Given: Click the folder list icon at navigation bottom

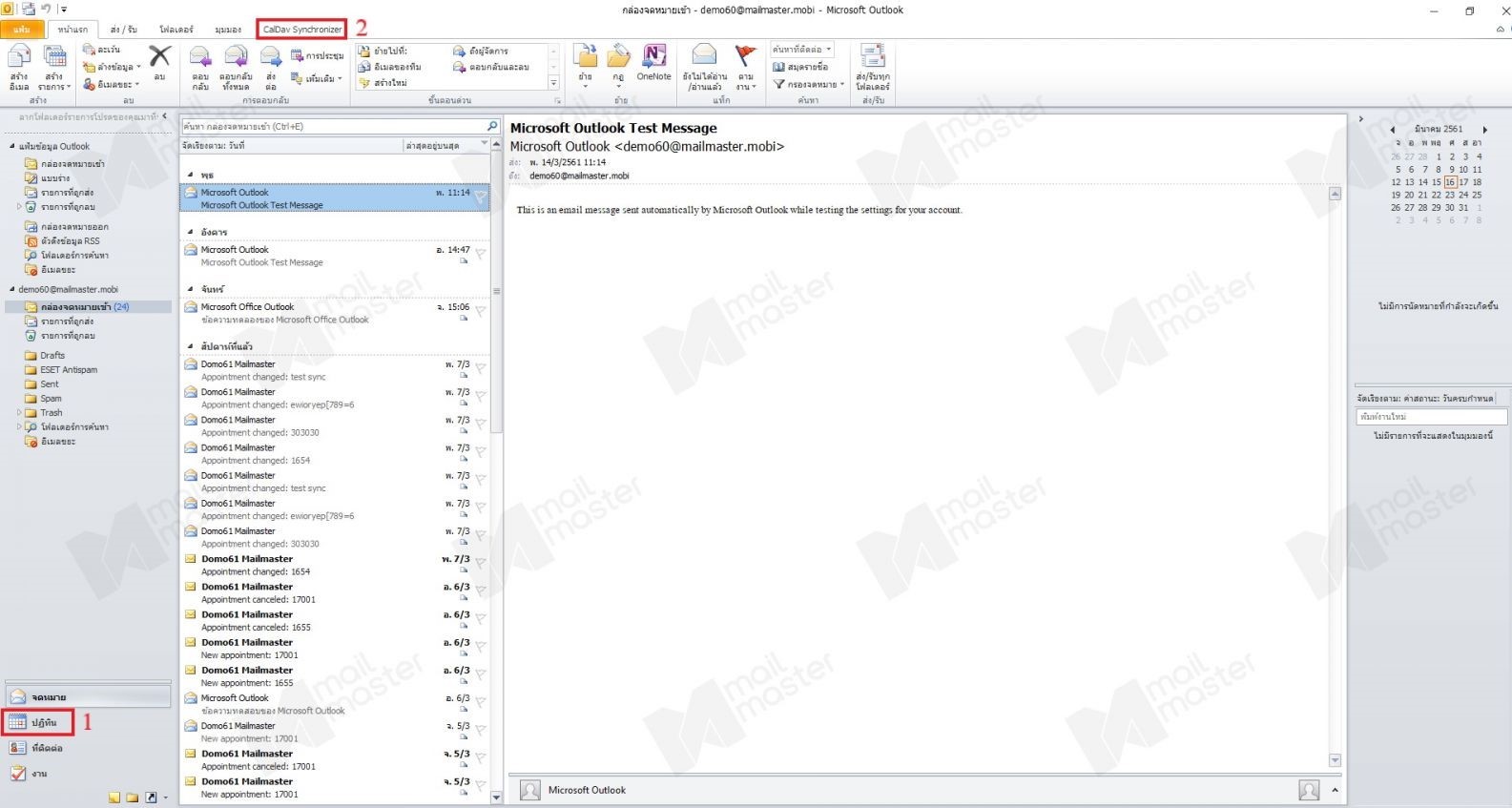Looking at the screenshot, I should tap(133, 798).
